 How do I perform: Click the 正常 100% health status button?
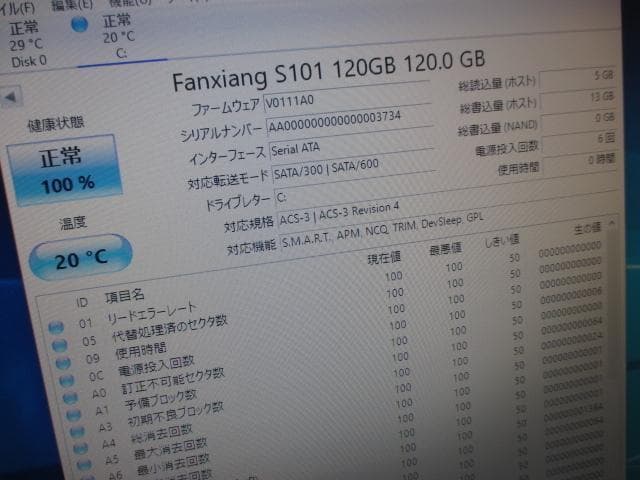point(66,168)
